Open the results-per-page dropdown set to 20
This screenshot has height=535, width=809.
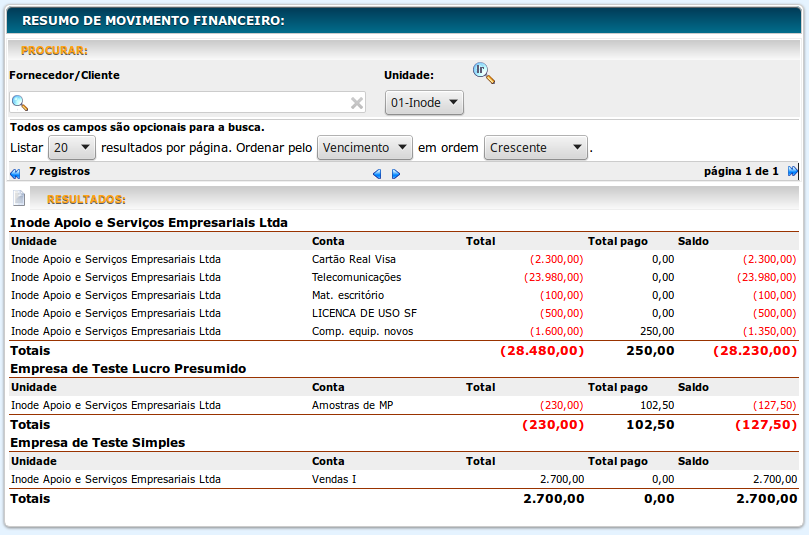click(x=72, y=148)
